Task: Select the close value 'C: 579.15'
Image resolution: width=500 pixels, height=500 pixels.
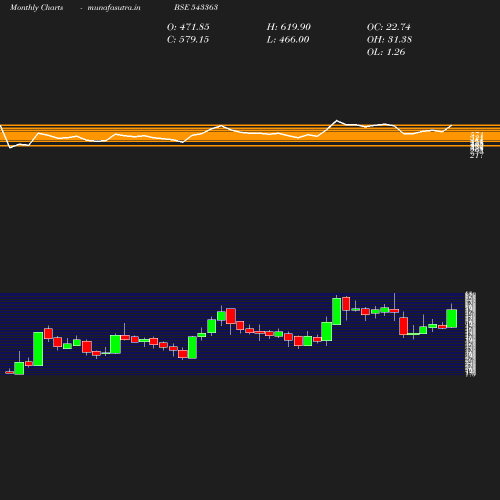Action: click(188, 40)
